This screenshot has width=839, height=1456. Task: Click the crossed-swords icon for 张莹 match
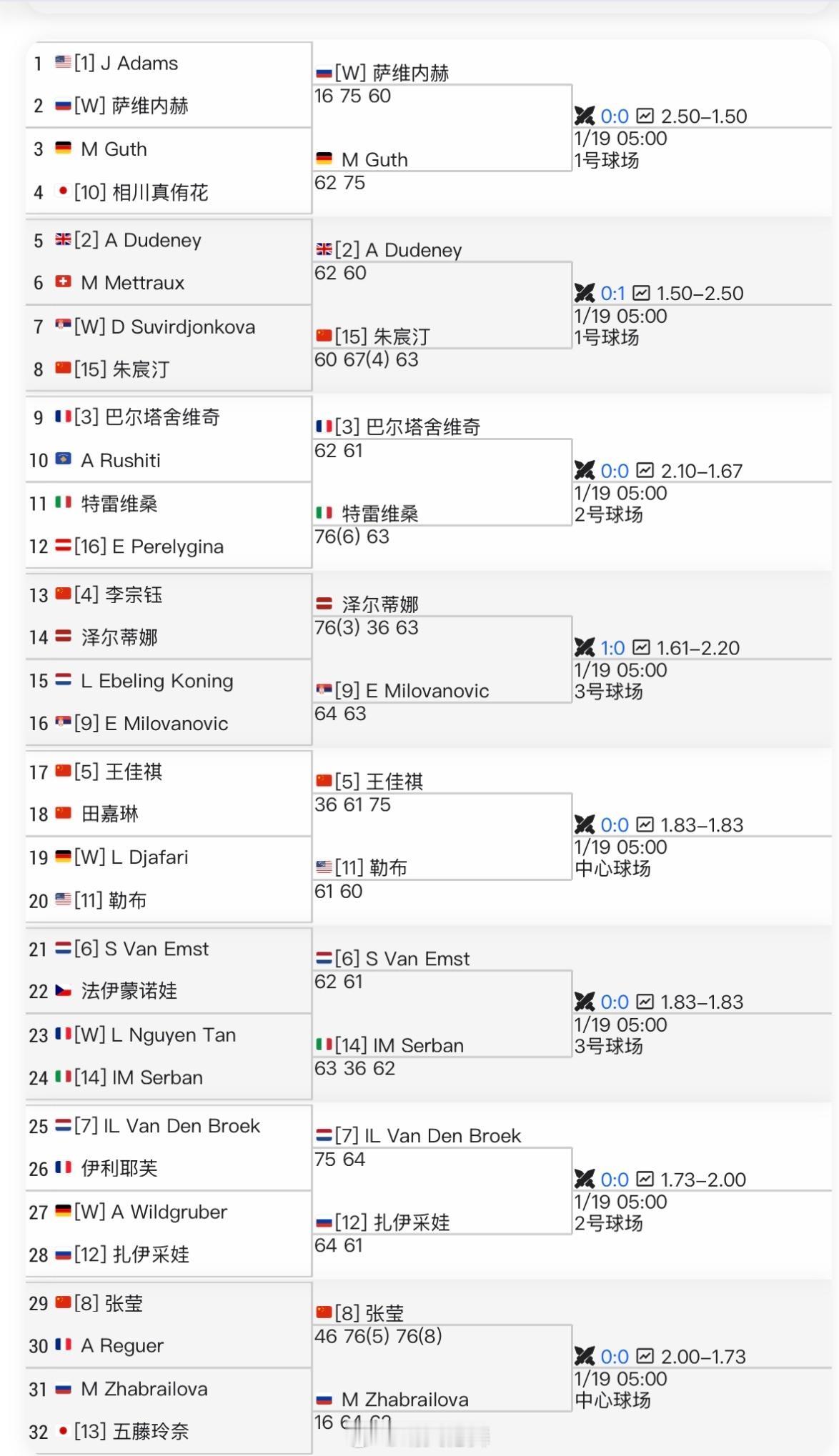click(x=585, y=1357)
